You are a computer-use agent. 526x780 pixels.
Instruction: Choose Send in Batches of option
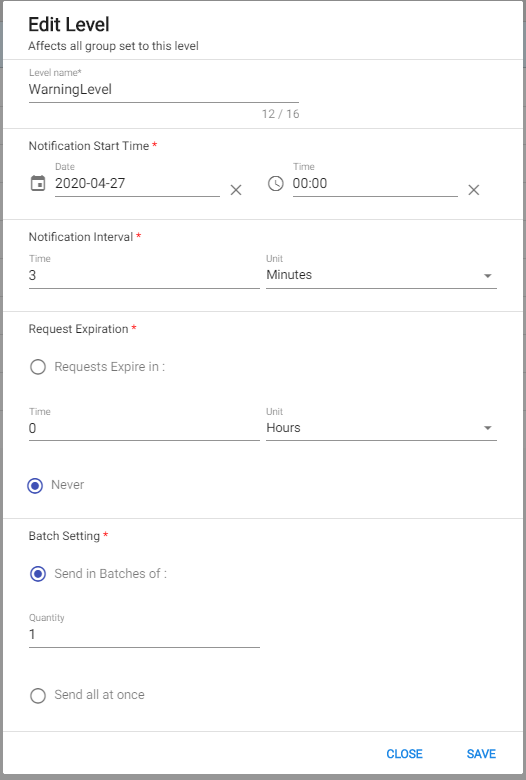tap(38, 574)
